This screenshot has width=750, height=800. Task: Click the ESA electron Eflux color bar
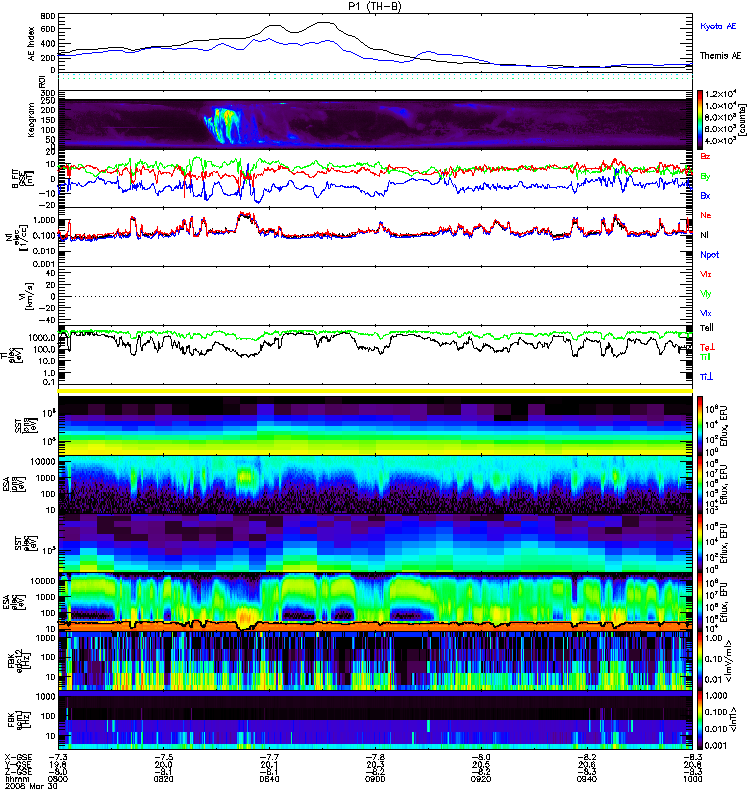(x=700, y=603)
